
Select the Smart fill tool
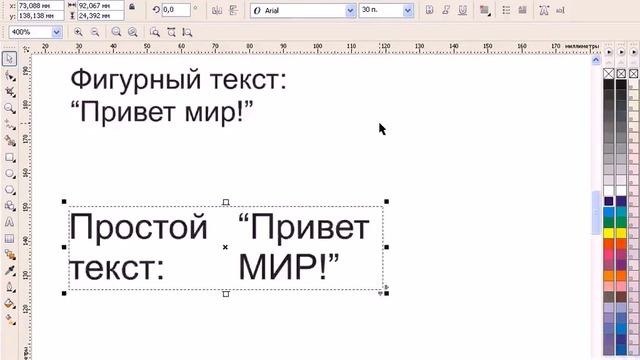10,141
